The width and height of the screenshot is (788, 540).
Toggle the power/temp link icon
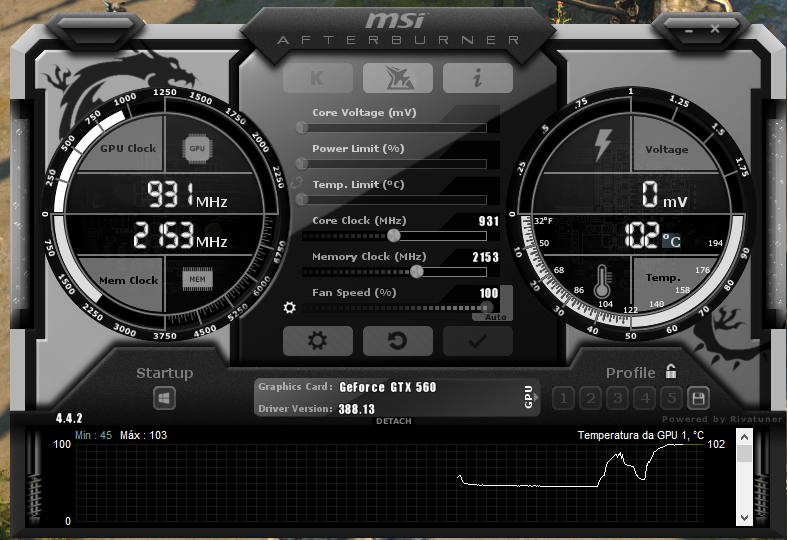(x=297, y=182)
